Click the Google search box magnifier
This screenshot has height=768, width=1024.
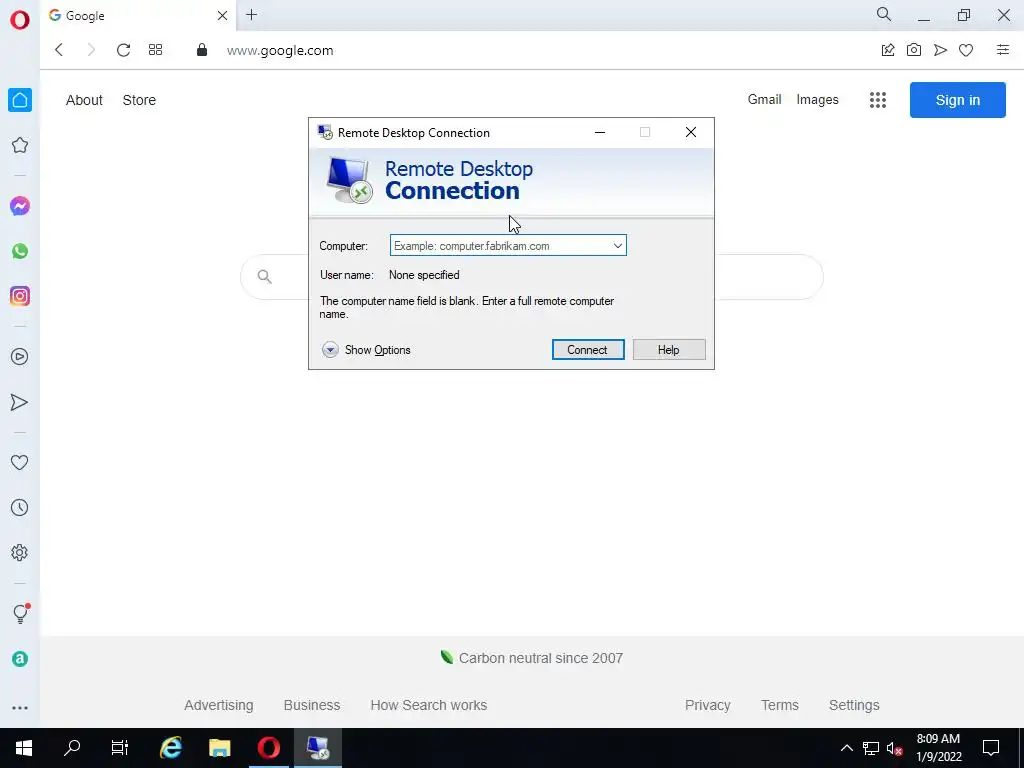point(264,277)
